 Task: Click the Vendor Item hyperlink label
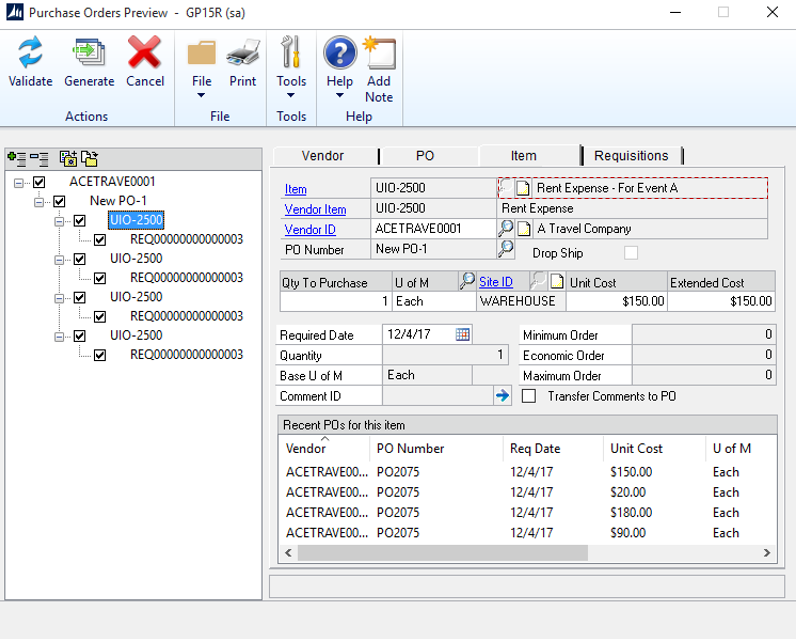(316, 209)
